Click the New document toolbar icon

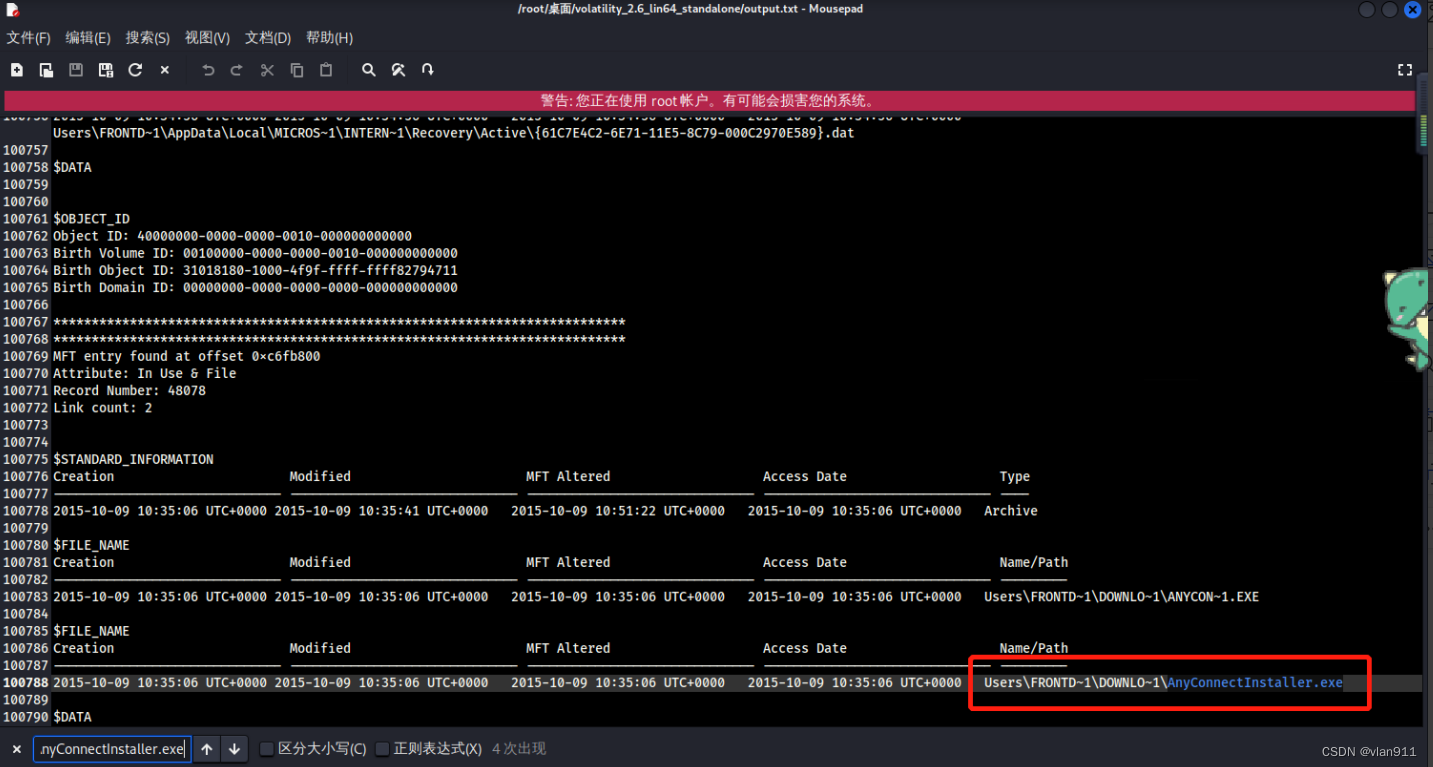(x=17, y=70)
